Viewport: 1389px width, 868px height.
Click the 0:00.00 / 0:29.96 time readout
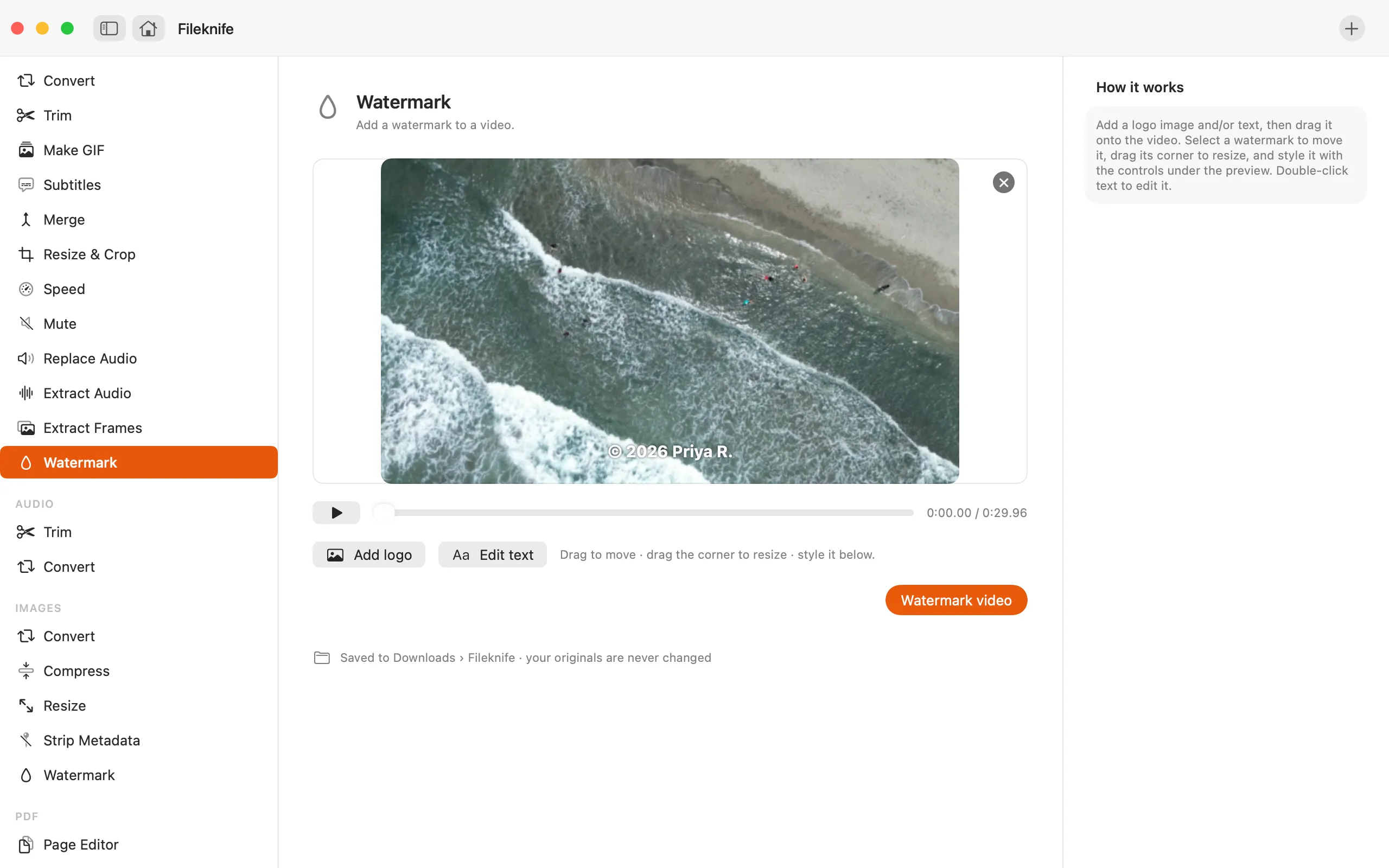pyautogui.click(x=977, y=513)
